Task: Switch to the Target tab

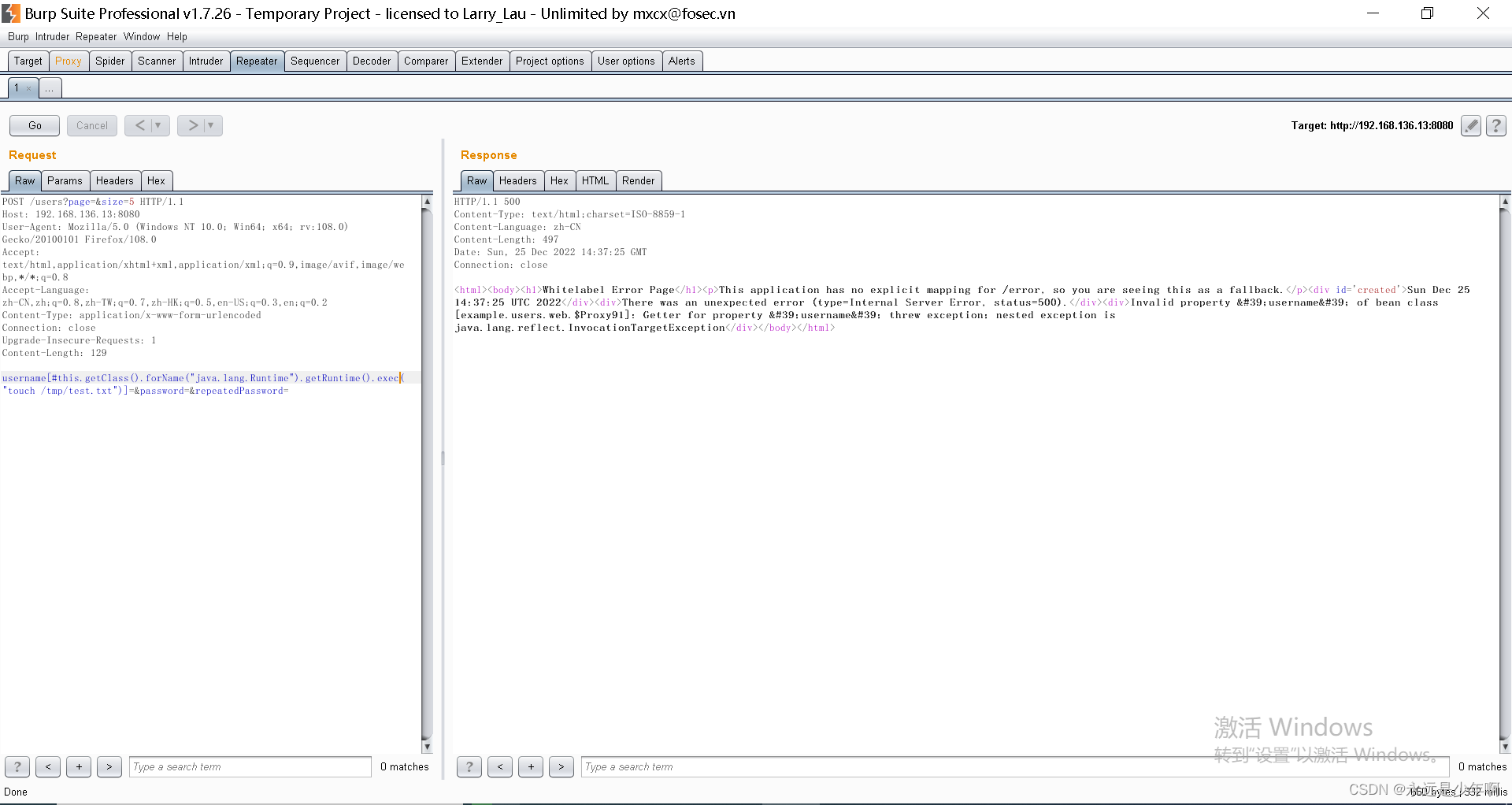Action: [x=28, y=61]
